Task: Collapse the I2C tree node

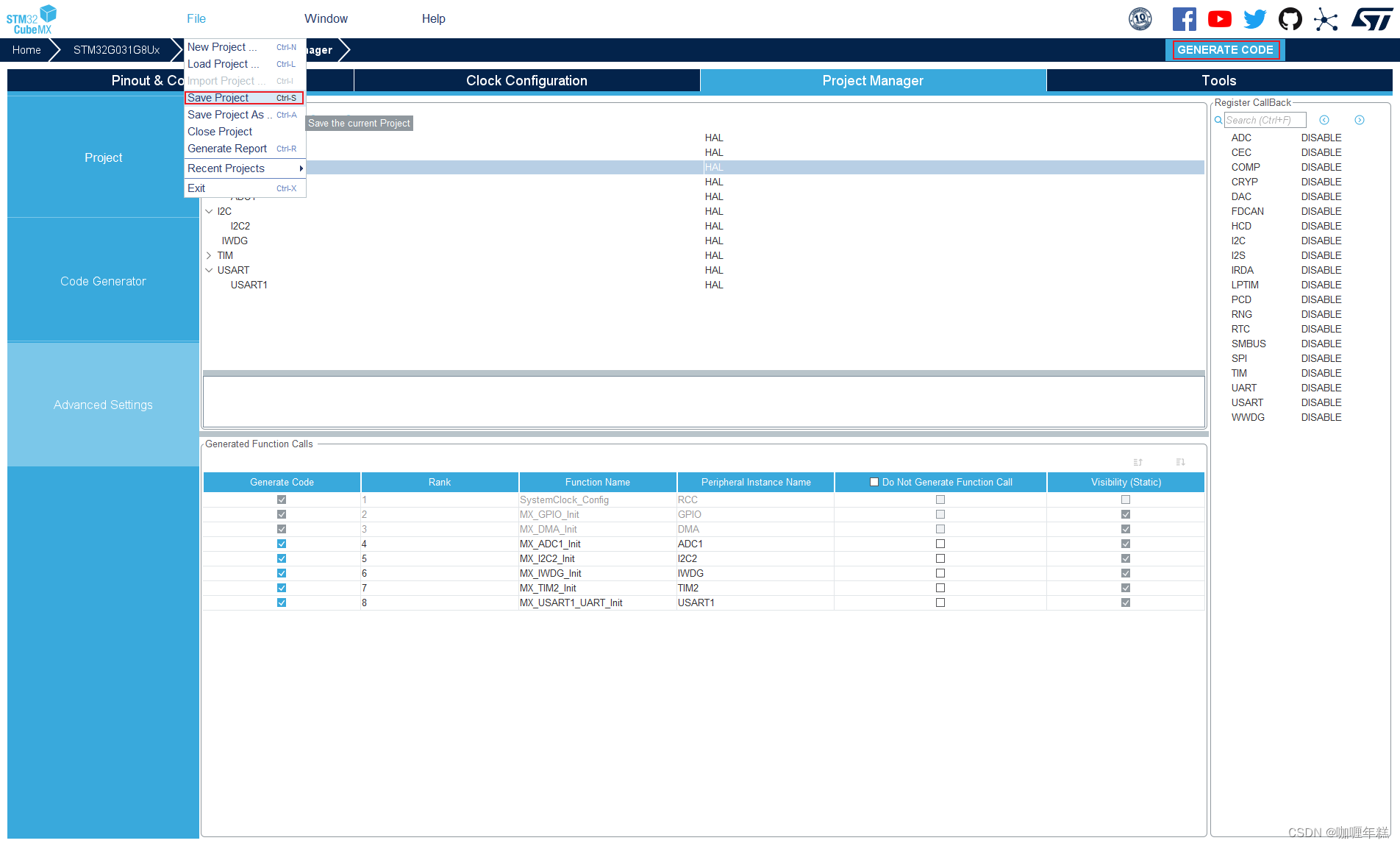Action: [209, 211]
